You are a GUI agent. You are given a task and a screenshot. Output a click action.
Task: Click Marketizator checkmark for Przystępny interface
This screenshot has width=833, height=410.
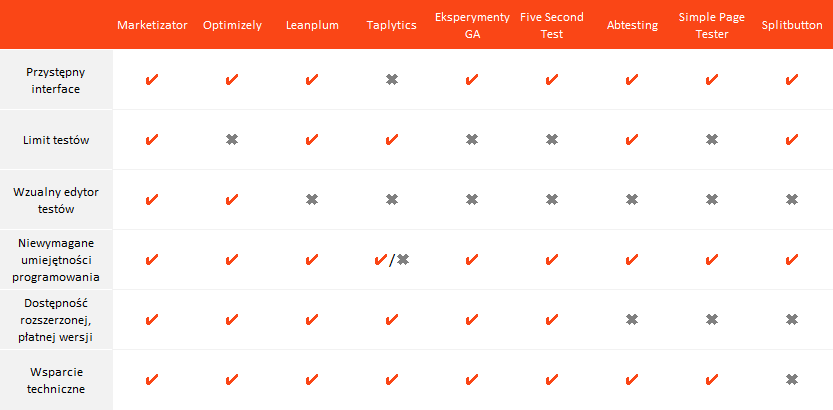(152, 80)
